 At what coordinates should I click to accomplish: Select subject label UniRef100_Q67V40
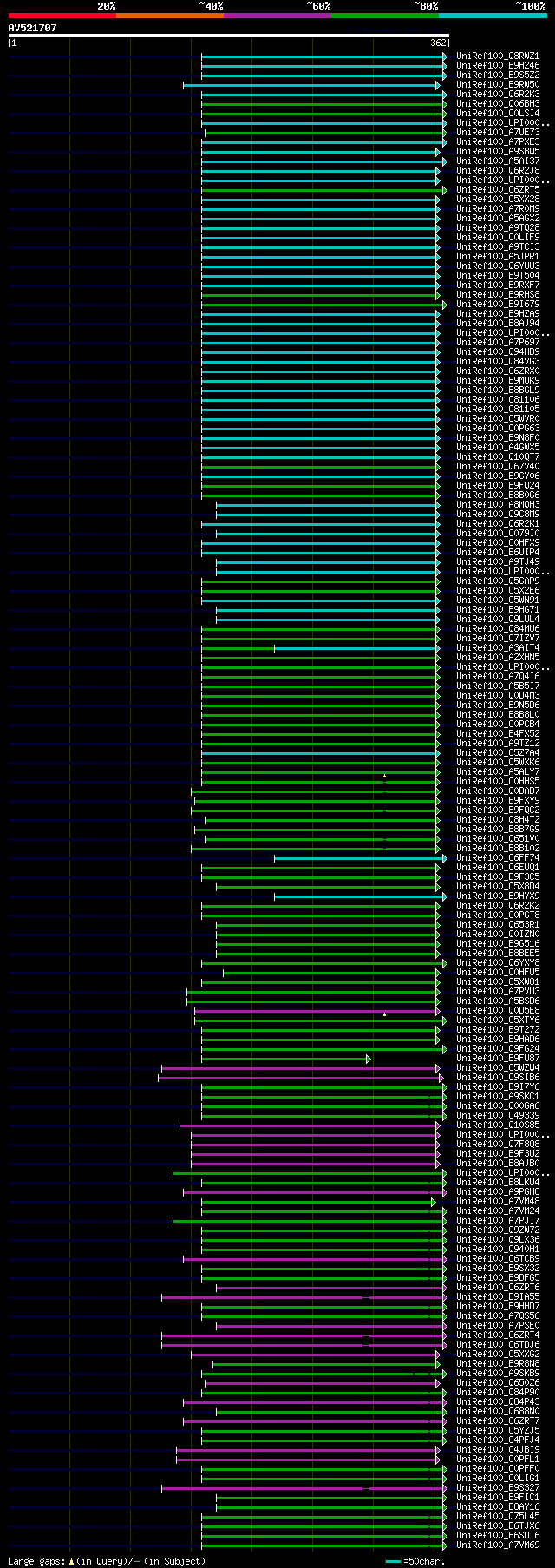tap(498, 466)
